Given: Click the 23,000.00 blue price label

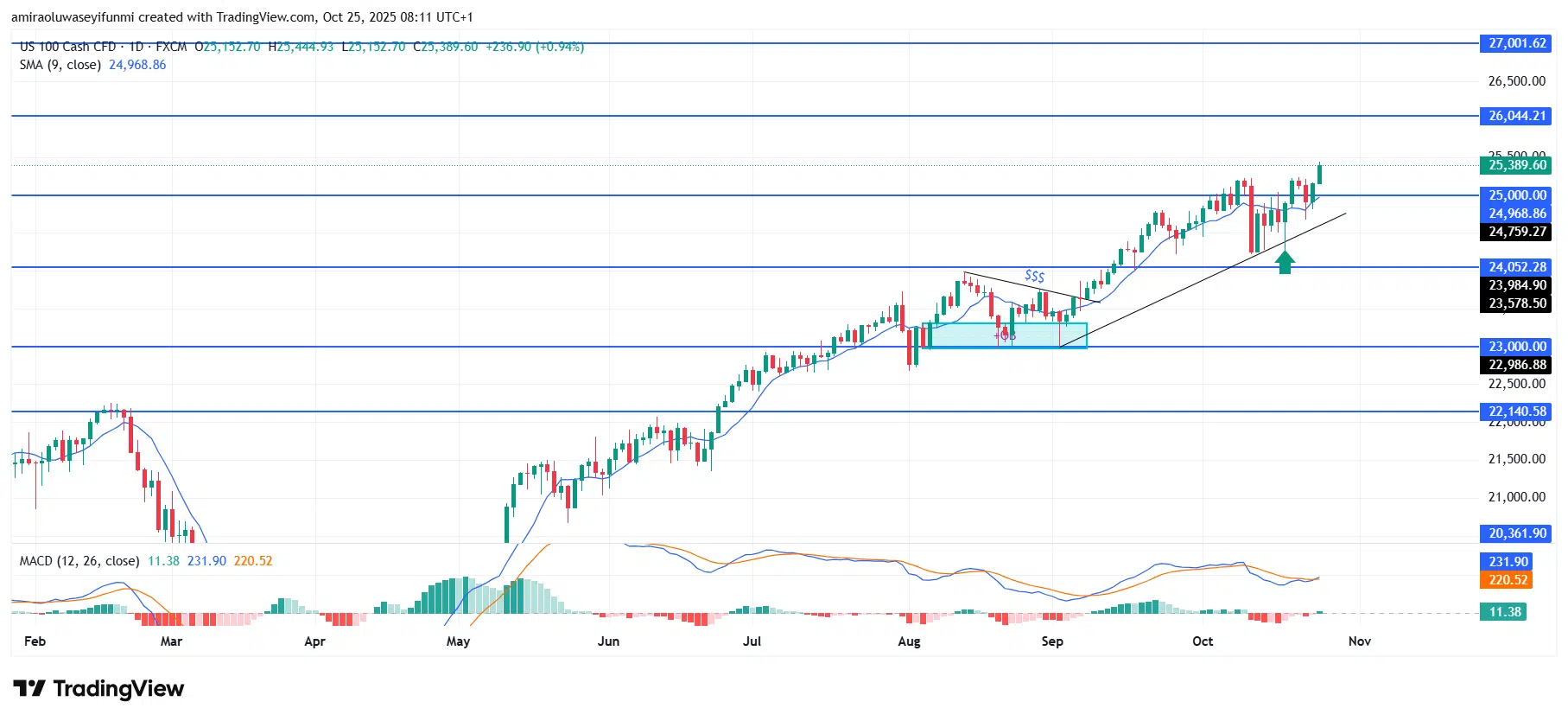Looking at the screenshot, I should [1516, 347].
